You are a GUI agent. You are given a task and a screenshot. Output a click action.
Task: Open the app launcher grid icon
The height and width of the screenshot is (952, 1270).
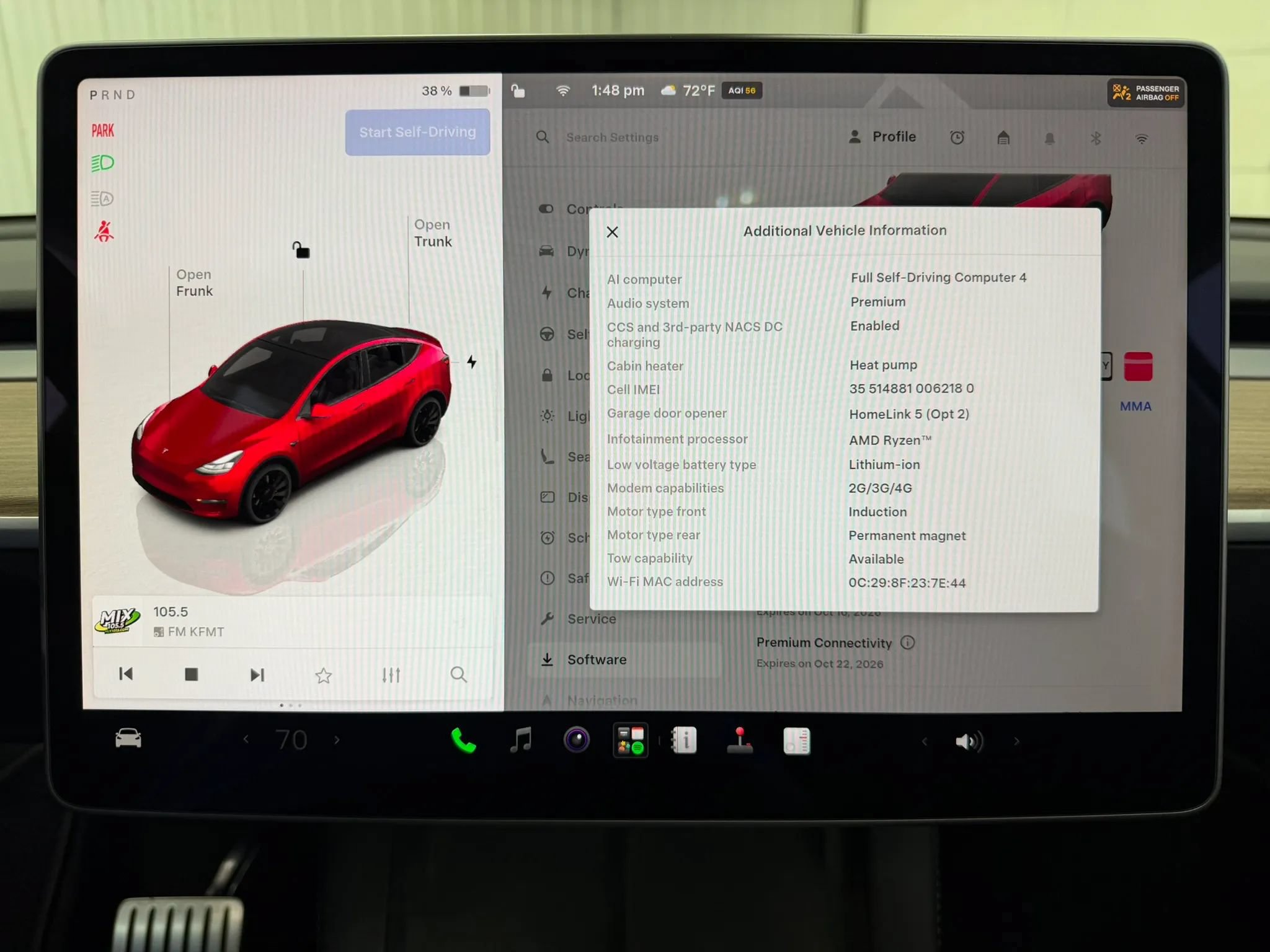[x=631, y=740]
